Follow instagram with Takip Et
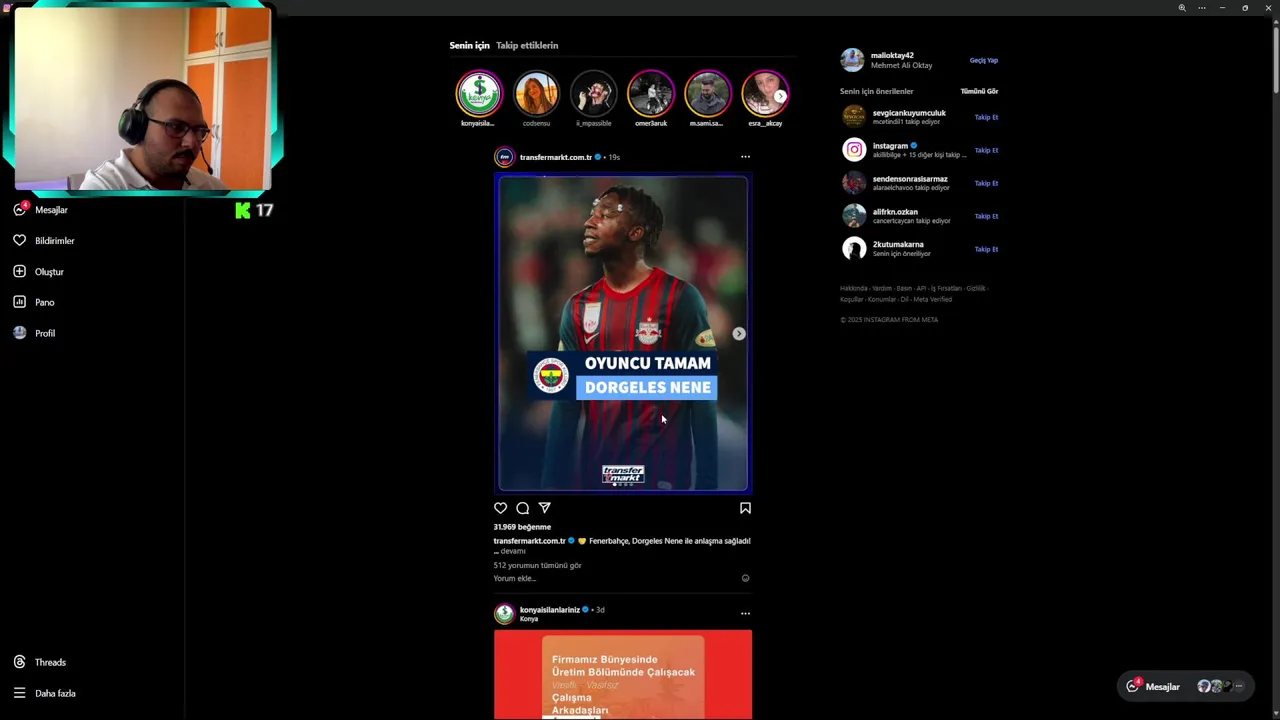1280x720 pixels. click(x=986, y=150)
